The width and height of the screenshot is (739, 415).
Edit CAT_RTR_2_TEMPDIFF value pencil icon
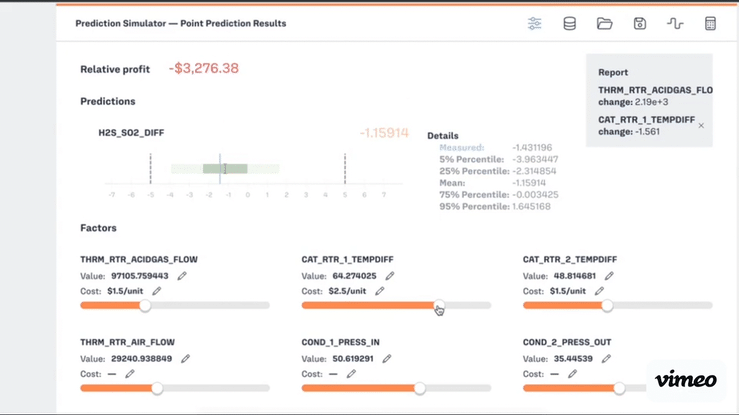609,276
